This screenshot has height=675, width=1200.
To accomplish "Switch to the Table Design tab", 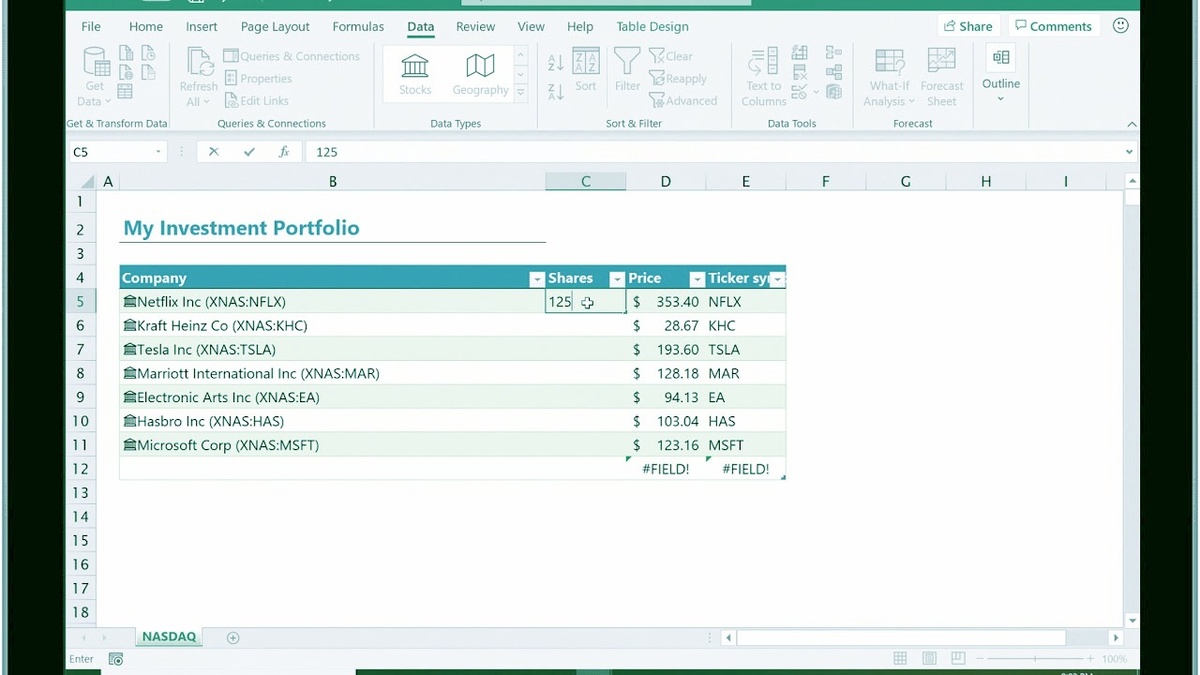I will point(652,27).
